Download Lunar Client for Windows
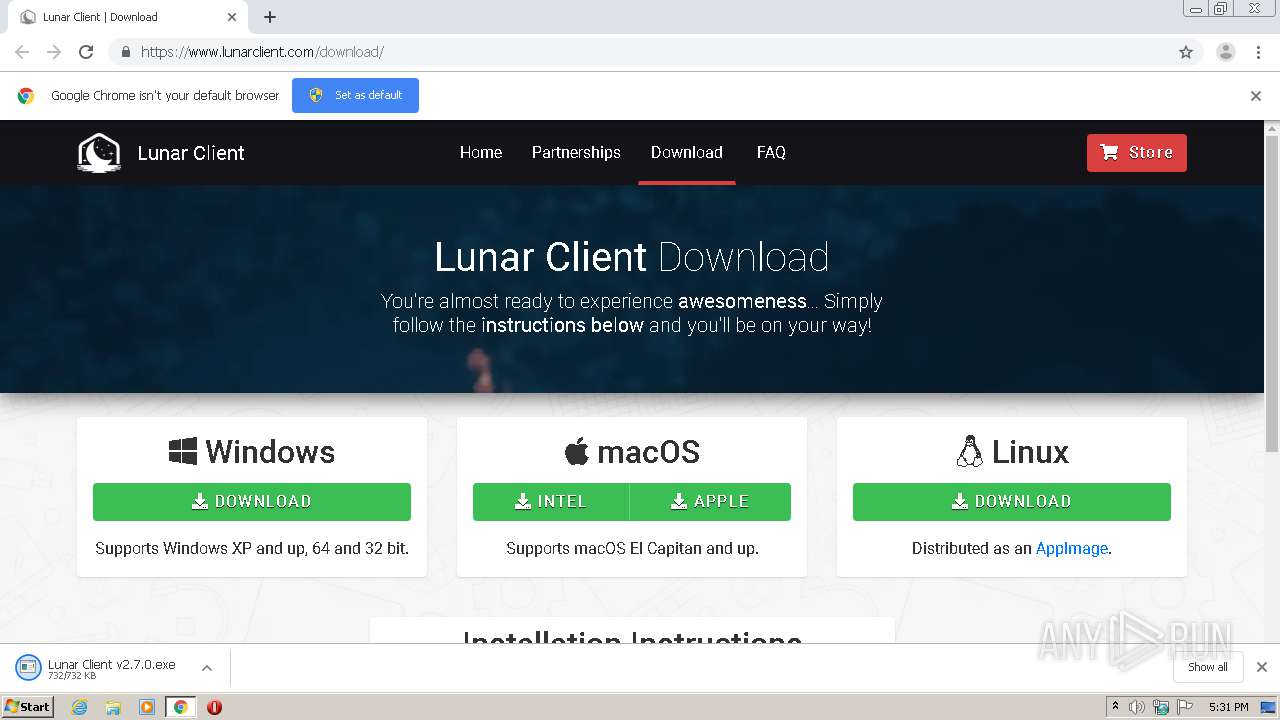 click(x=252, y=502)
